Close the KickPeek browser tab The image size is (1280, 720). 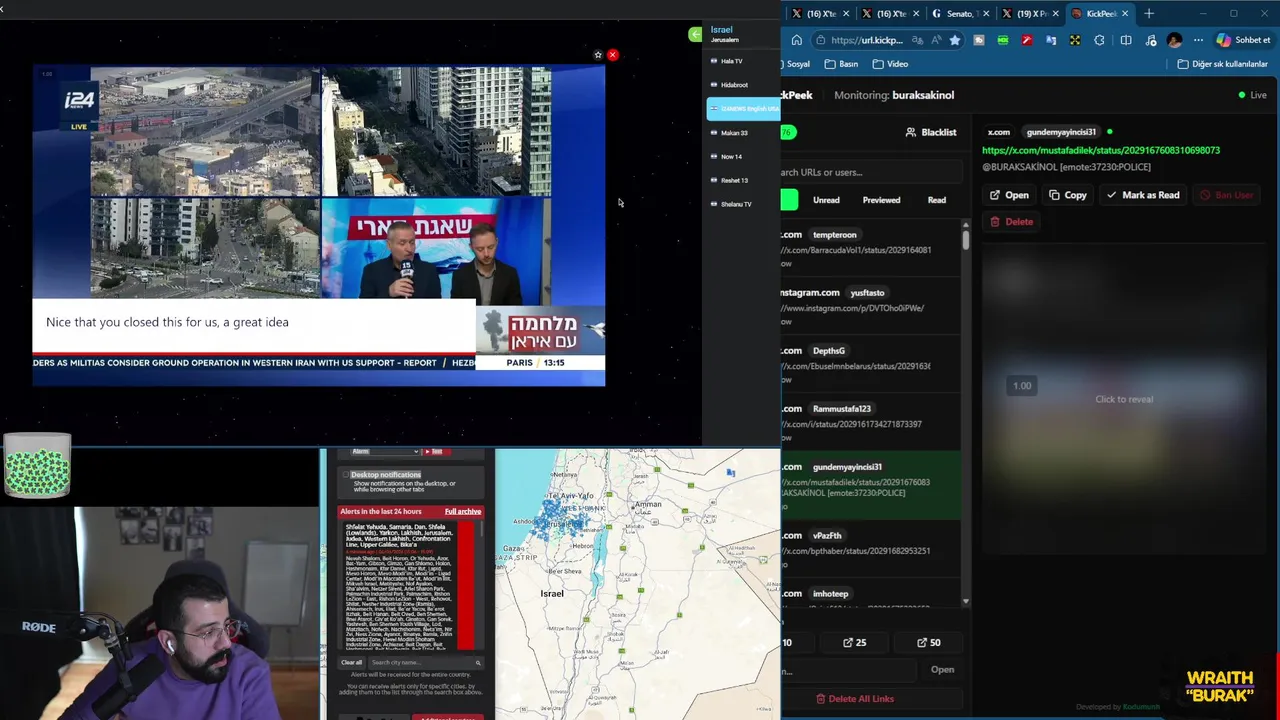pyautogui.click(x=1125, y=14)
